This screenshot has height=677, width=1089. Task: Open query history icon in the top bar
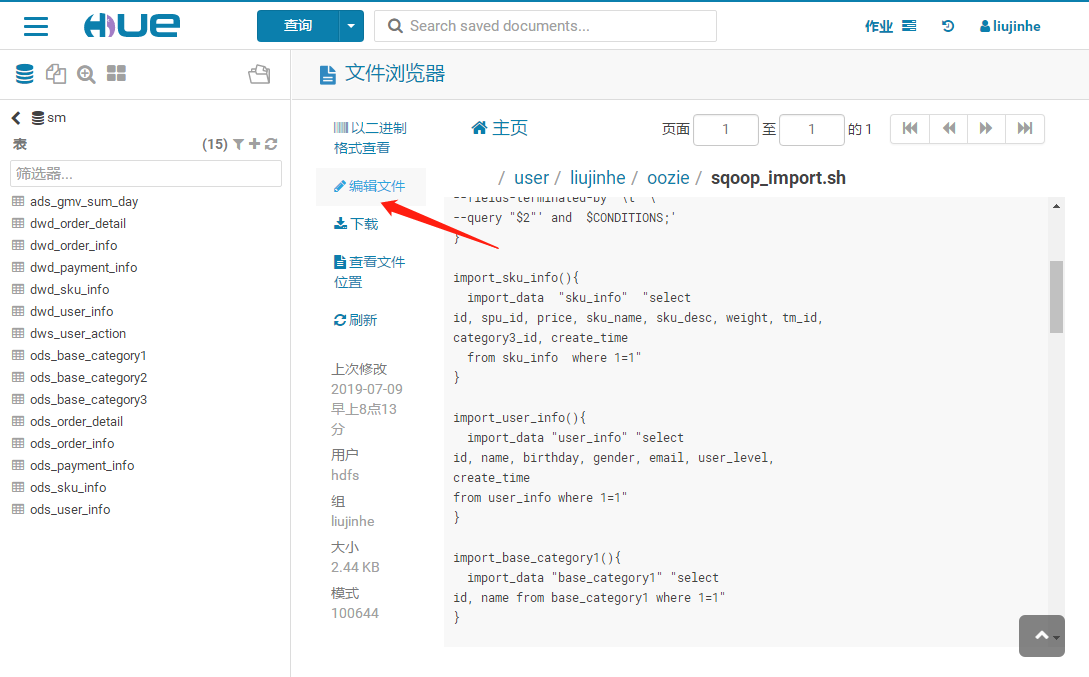(x=947, y=25)
